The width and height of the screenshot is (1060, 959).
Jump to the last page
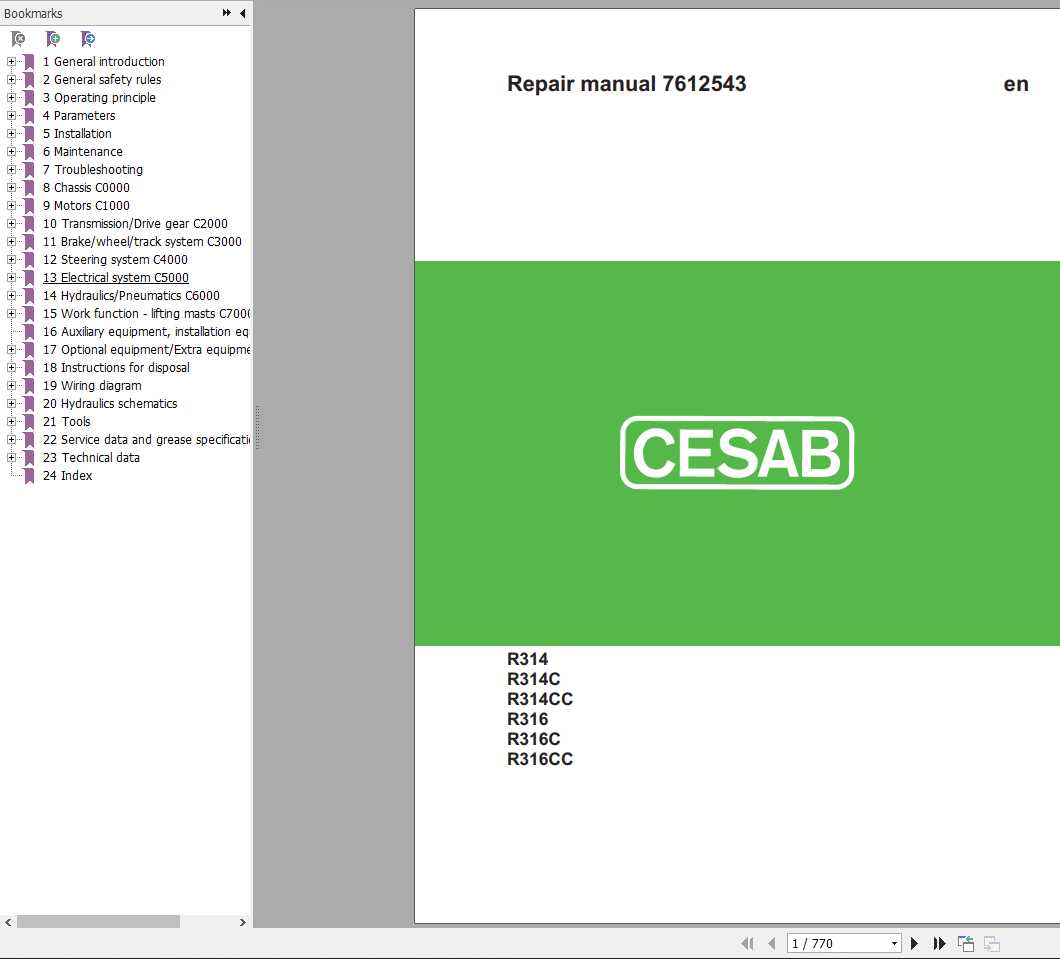tap(940, 943)
